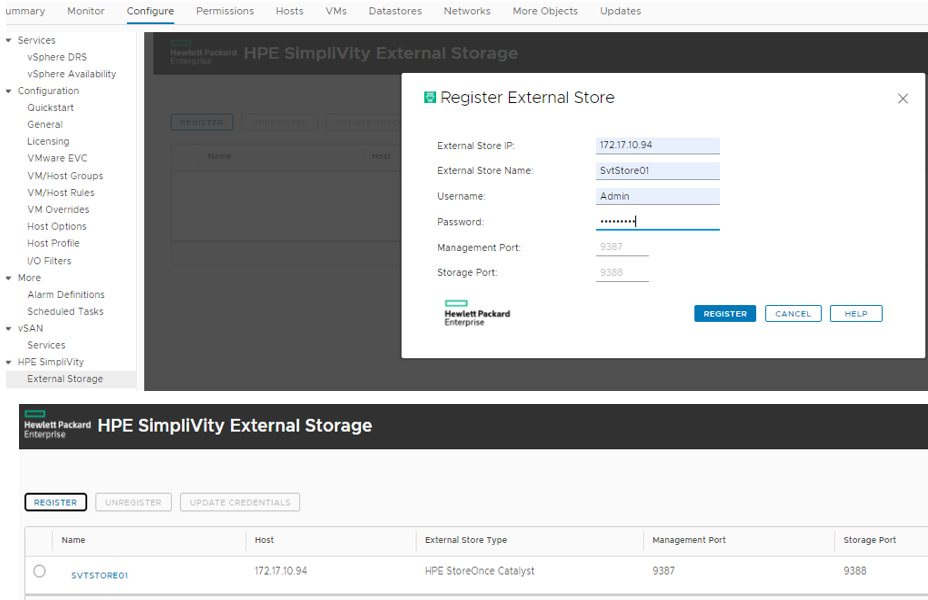Click the Management Port field in the dialog

(622, 247)
